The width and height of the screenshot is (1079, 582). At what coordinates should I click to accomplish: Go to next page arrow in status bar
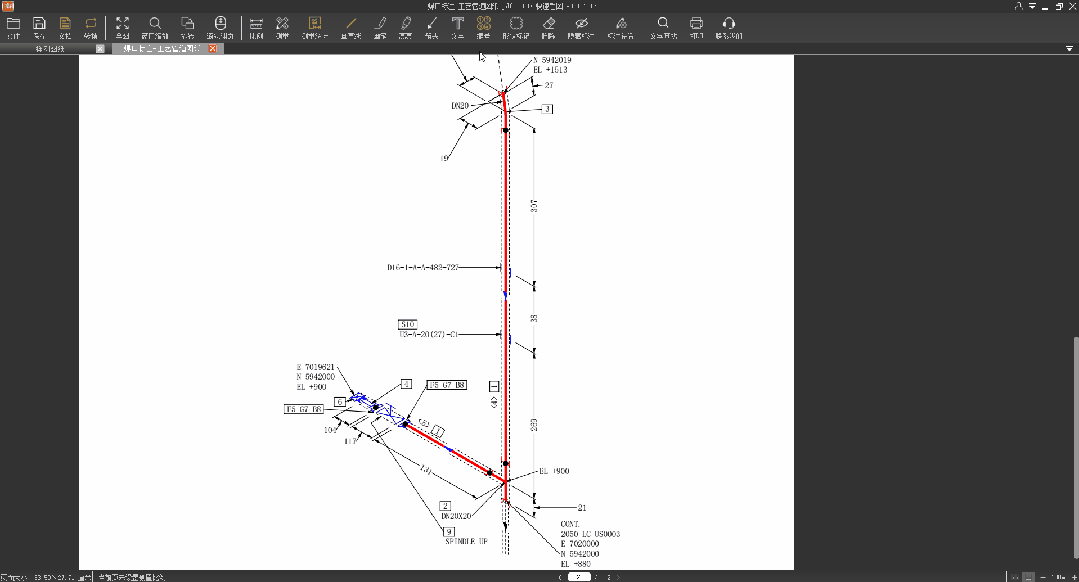(618, 577)
